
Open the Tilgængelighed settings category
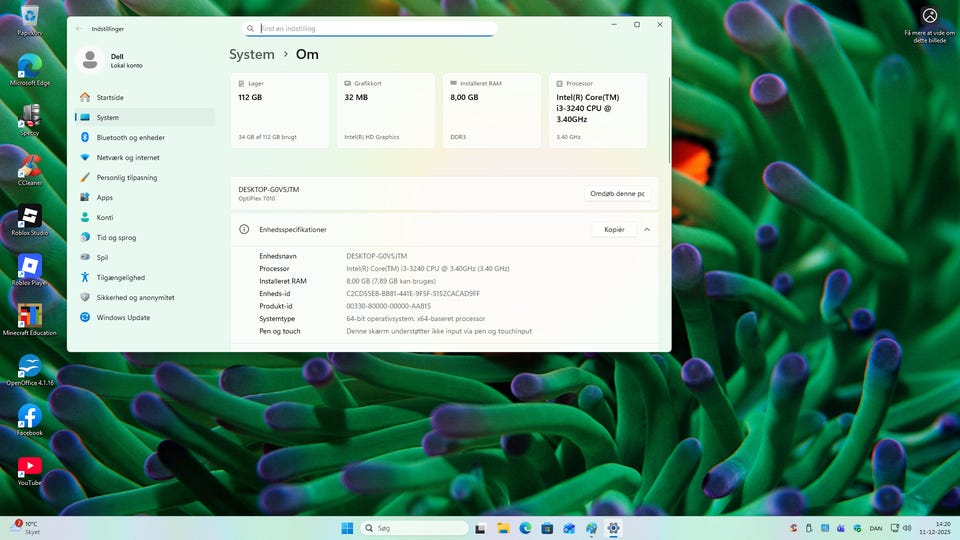click(120, 278)
